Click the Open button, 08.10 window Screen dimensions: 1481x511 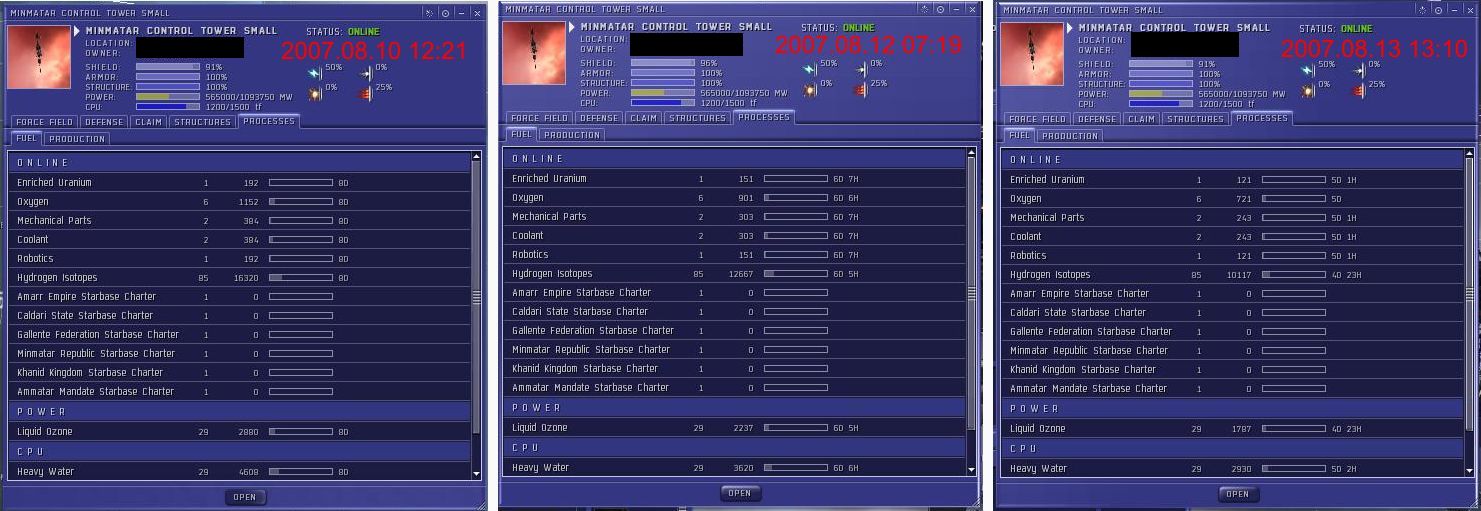245,497
